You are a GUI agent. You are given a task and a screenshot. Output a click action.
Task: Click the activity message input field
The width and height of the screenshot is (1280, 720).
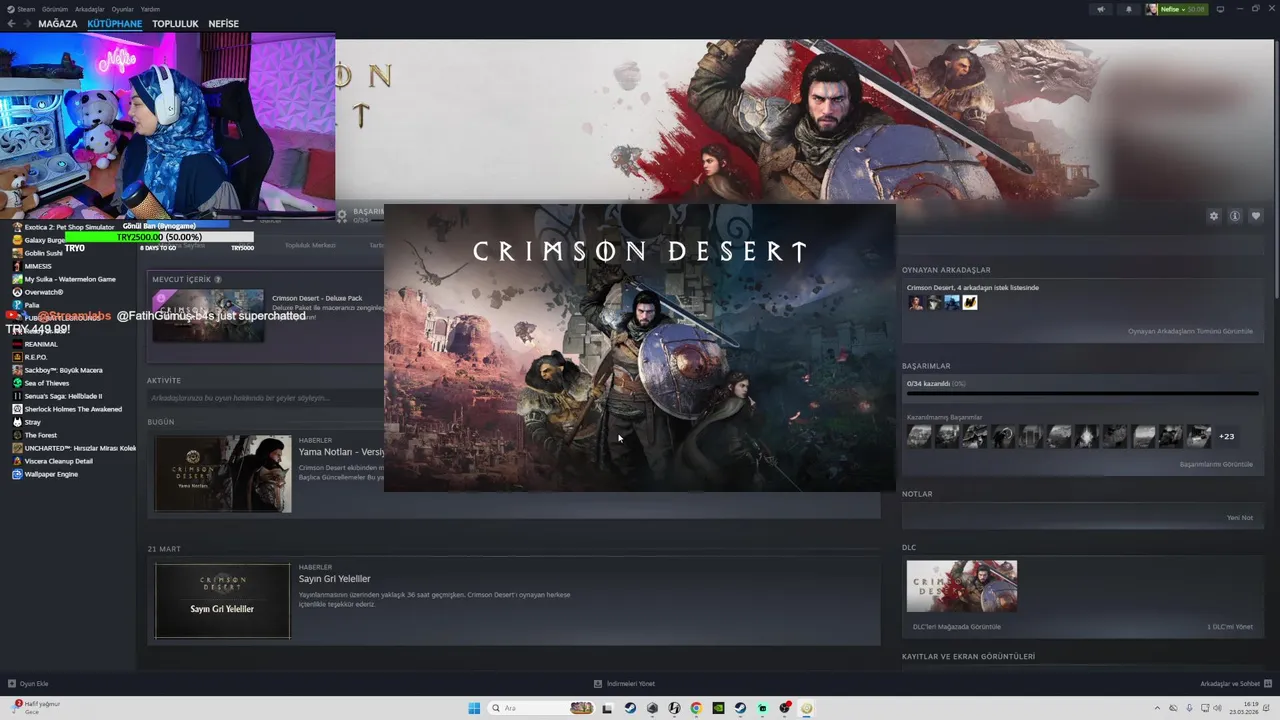tap(265, 398)
